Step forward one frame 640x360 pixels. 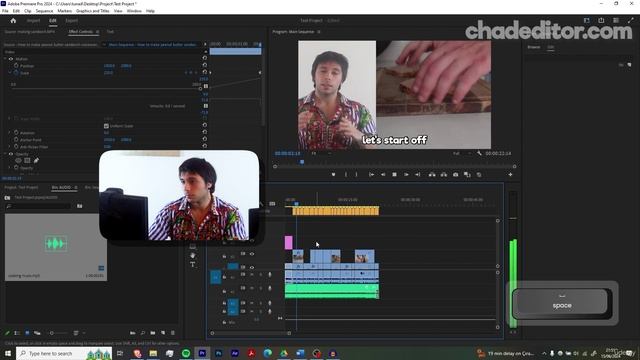406,175
